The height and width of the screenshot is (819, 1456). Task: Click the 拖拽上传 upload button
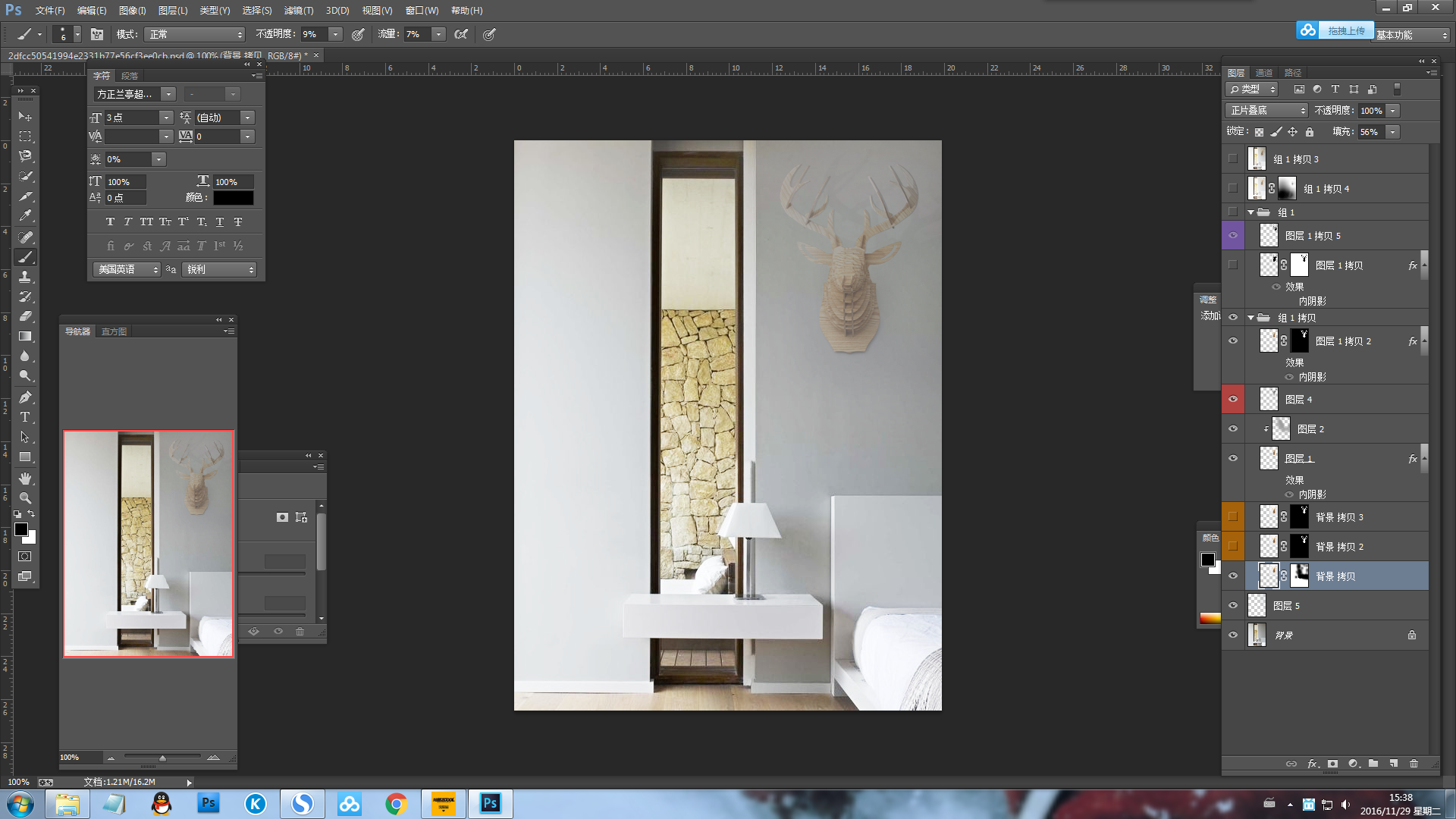click(x=1345, y=30)
